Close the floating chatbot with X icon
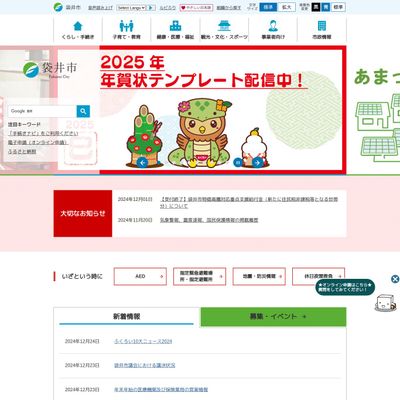 (x=395, y=279)
